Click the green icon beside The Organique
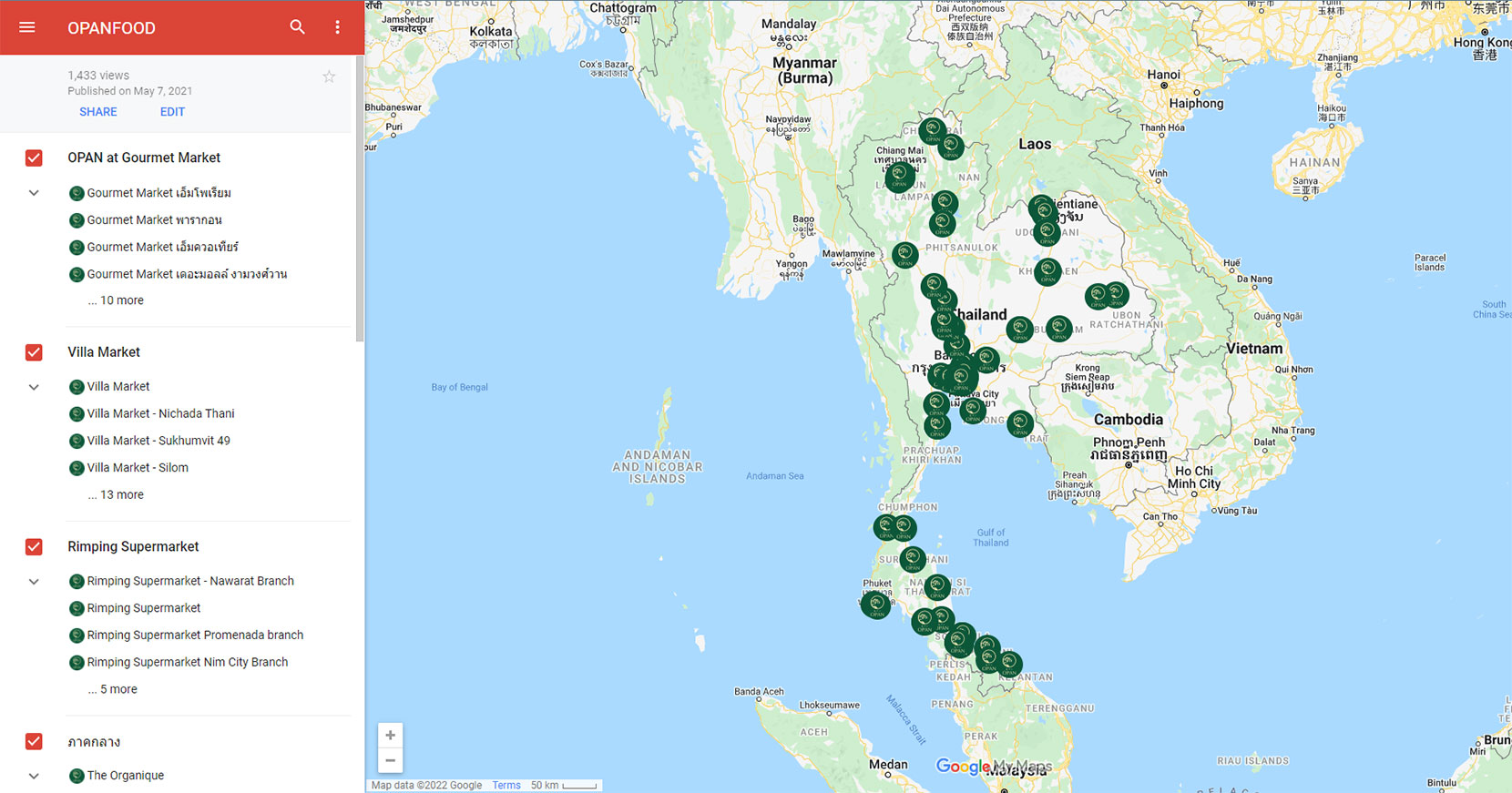 77,776
